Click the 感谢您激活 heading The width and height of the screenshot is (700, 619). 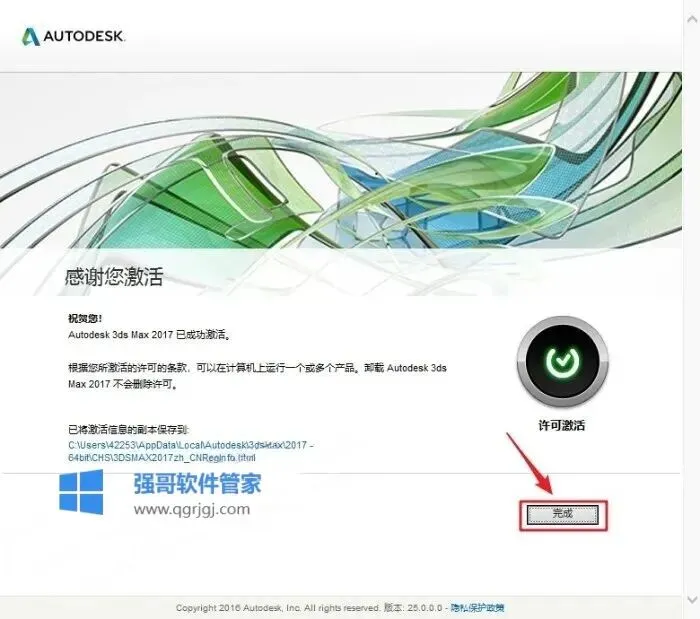pos(114,277)
